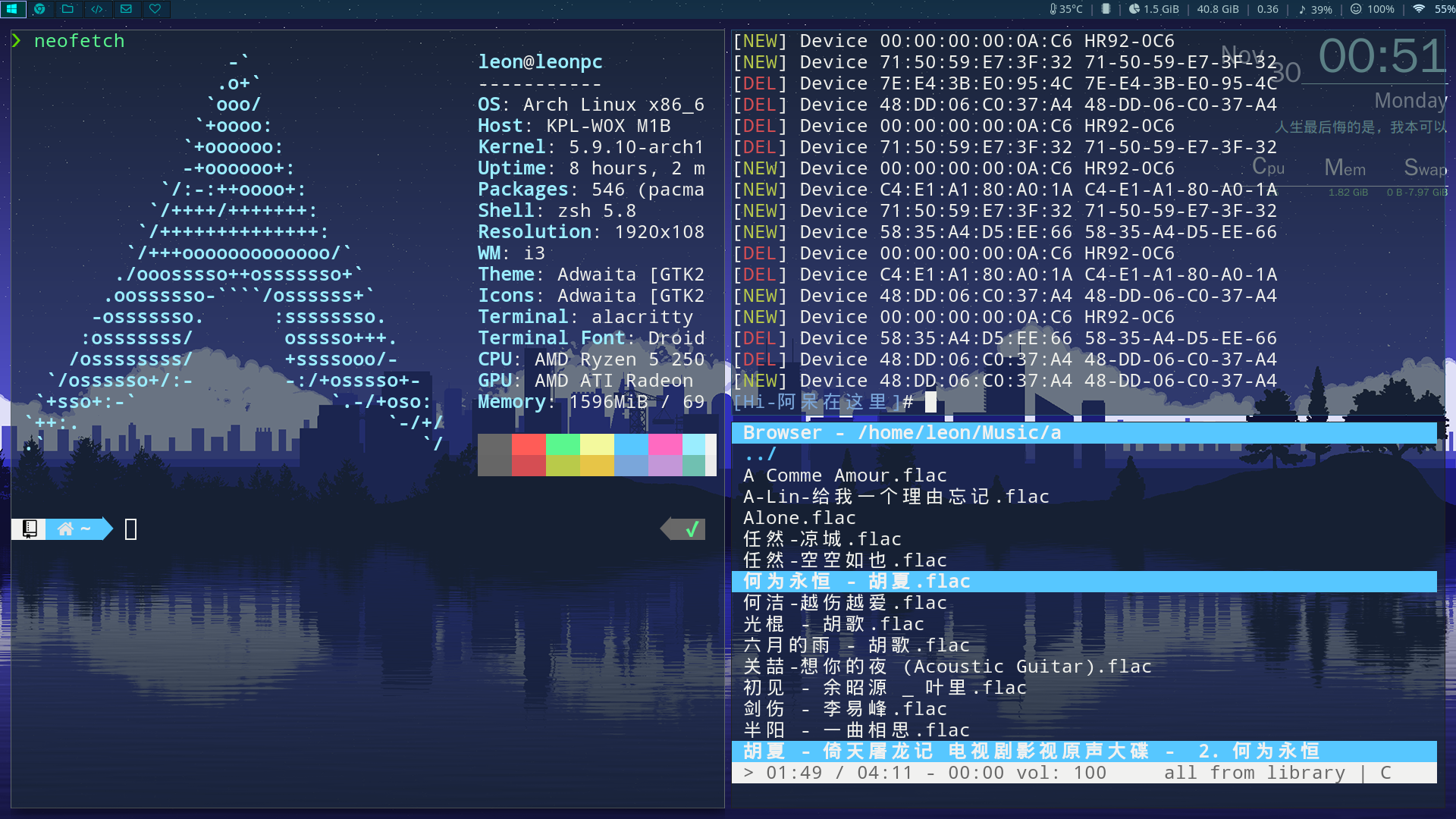Click the smiley face brightness icon
Viewport: 1456px width, 819px height.
point(1356,9)
